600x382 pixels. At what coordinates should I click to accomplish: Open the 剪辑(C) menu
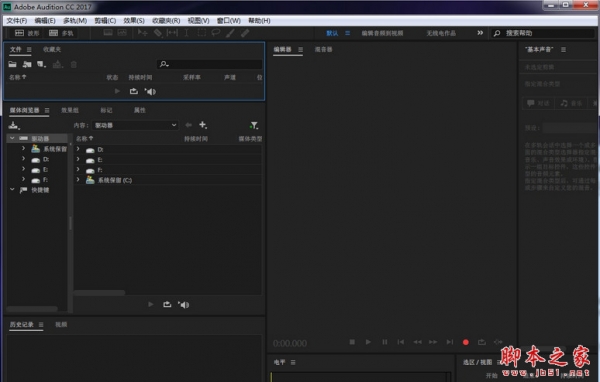[105, 20]
